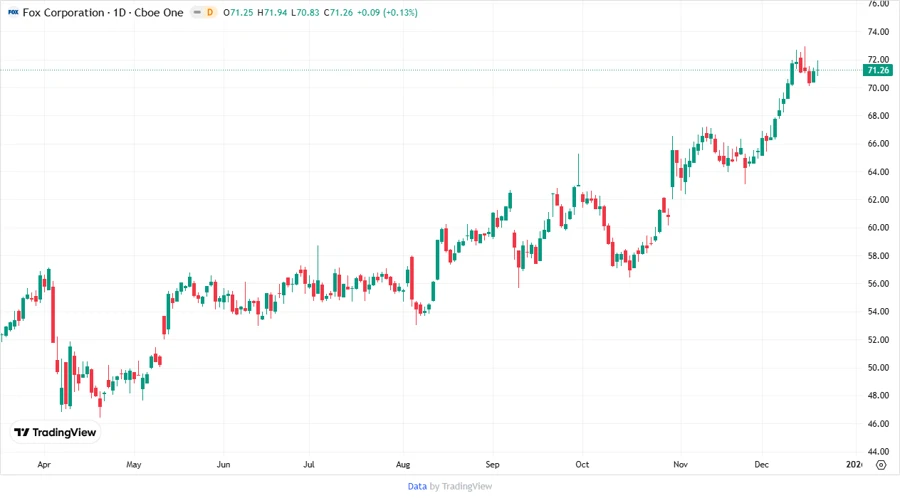The height and width of the screenshot is (498, 900).
Task: Click the green 71.26 current price label
Action: 878,70
